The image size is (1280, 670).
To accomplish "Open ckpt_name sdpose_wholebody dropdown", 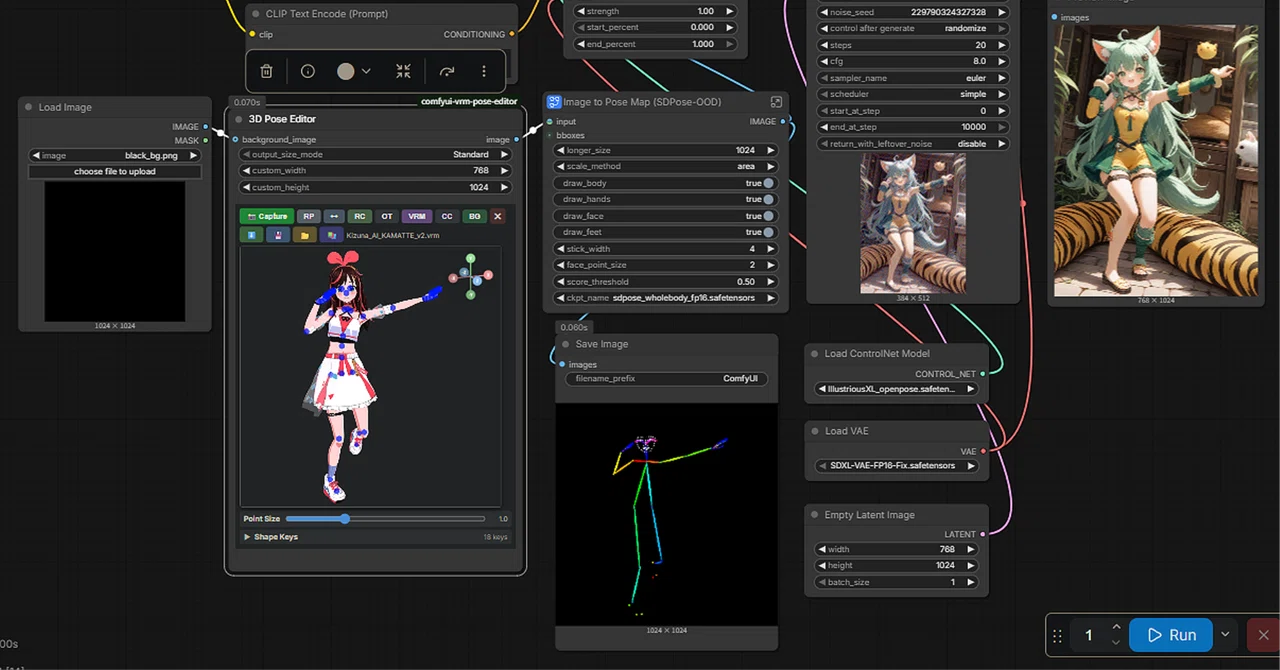I will coord(665,298).
